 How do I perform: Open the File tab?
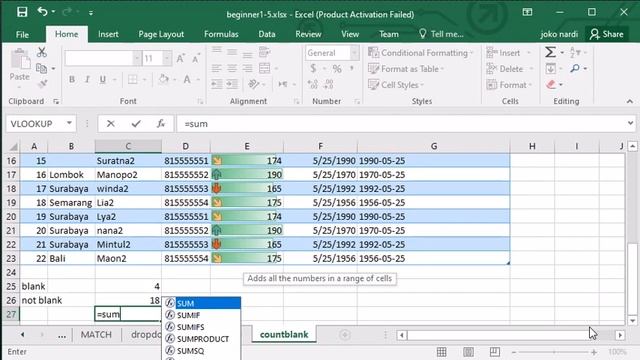[x=22, y=34]
